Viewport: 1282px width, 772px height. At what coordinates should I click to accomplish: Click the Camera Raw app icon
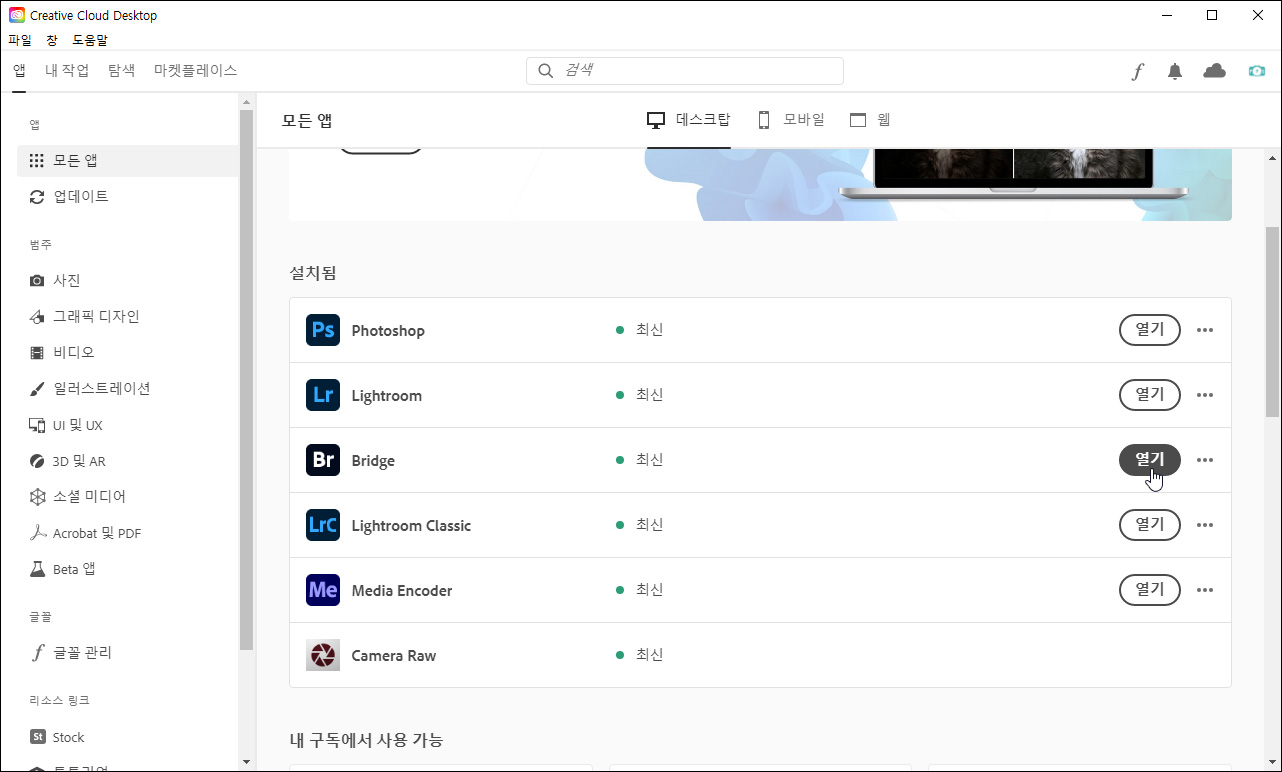322,655
